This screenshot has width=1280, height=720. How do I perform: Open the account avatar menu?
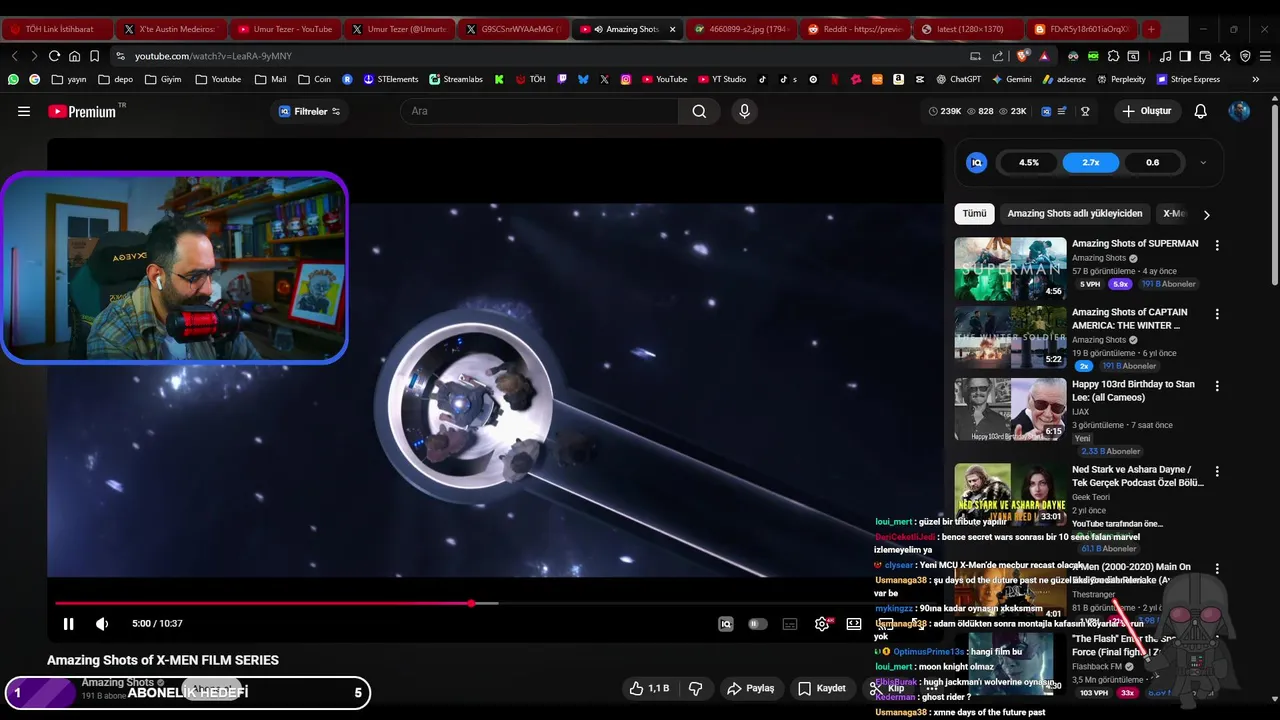pyautogui.click(x=1239, y=111)
